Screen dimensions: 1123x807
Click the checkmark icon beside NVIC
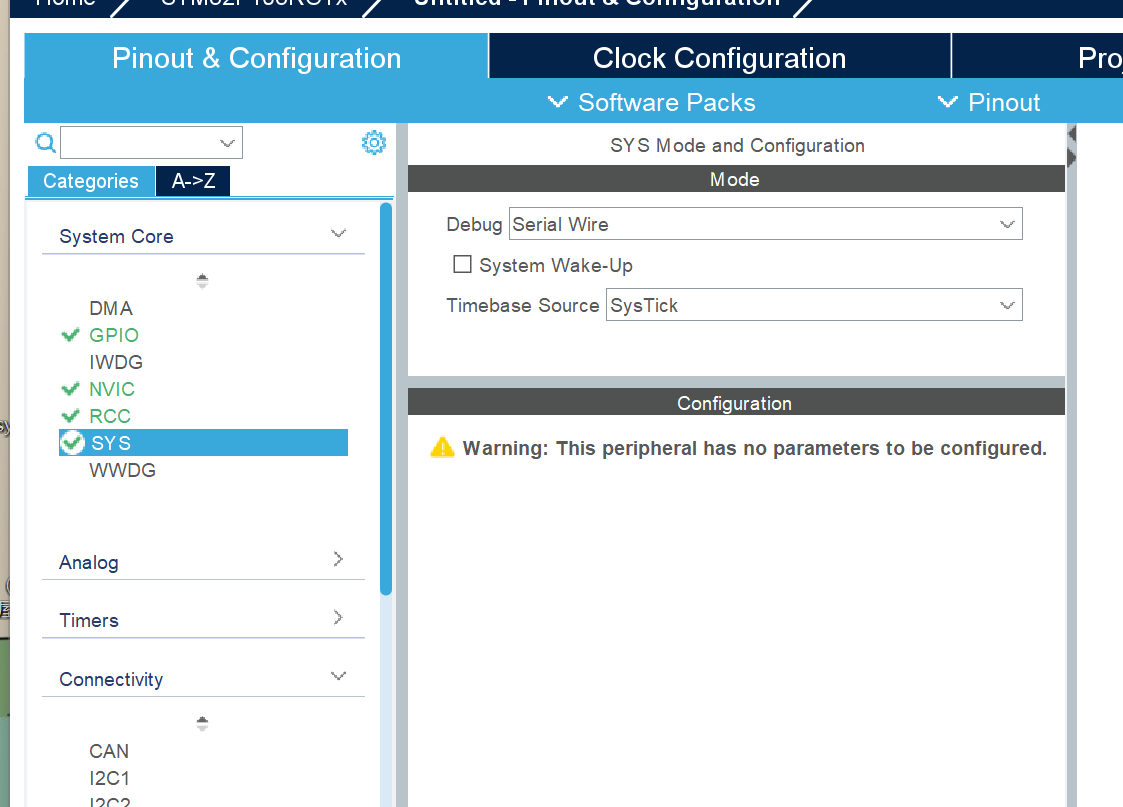[70, 389]
